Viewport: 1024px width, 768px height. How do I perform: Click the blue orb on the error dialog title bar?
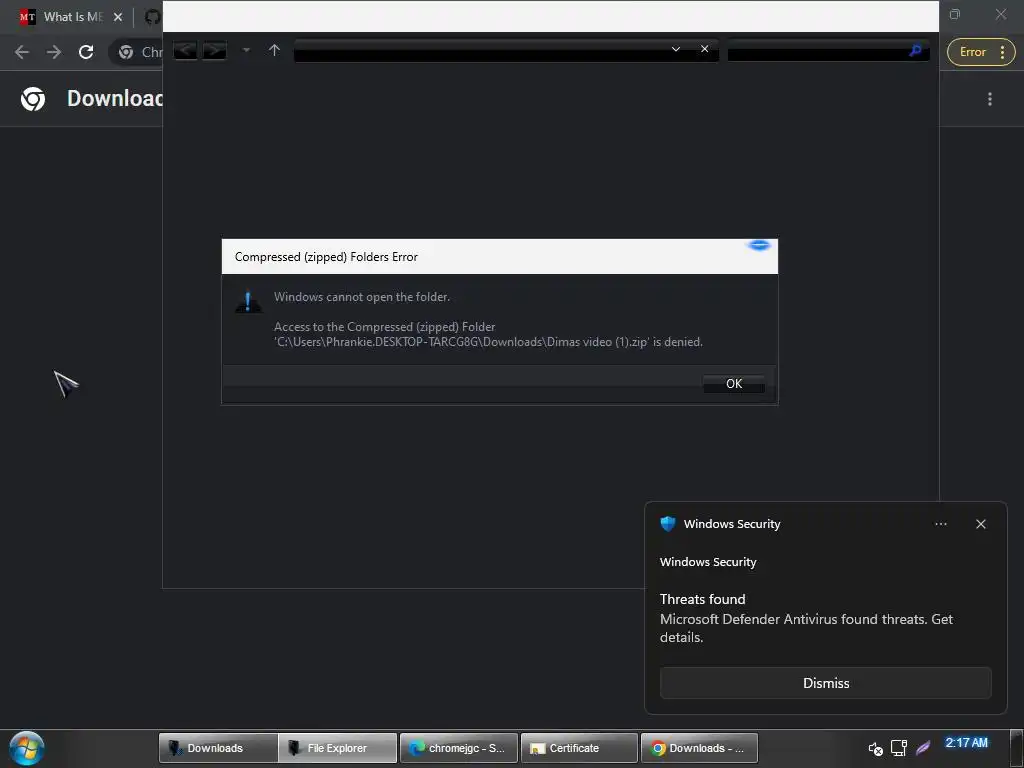click(x=759, y=246)
